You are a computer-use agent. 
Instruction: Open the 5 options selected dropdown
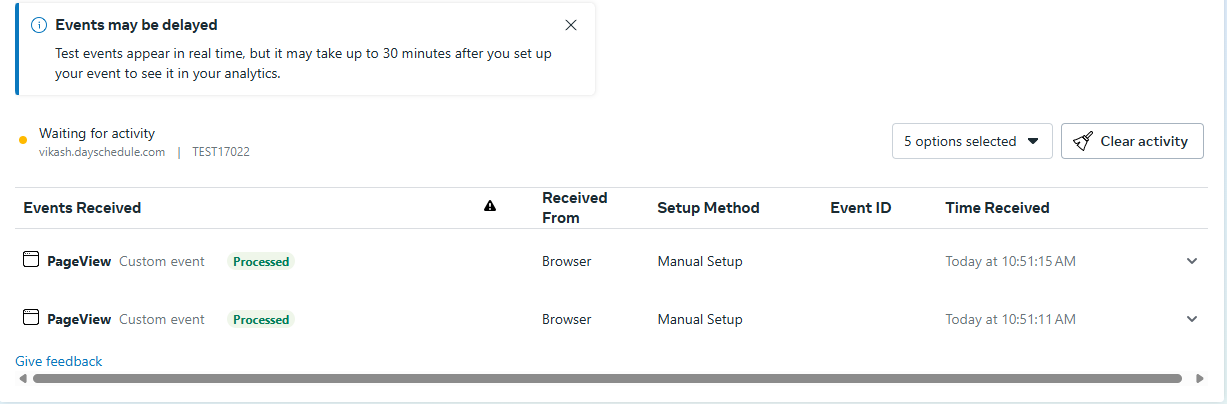pyautogui.click(x=972, y=141)
